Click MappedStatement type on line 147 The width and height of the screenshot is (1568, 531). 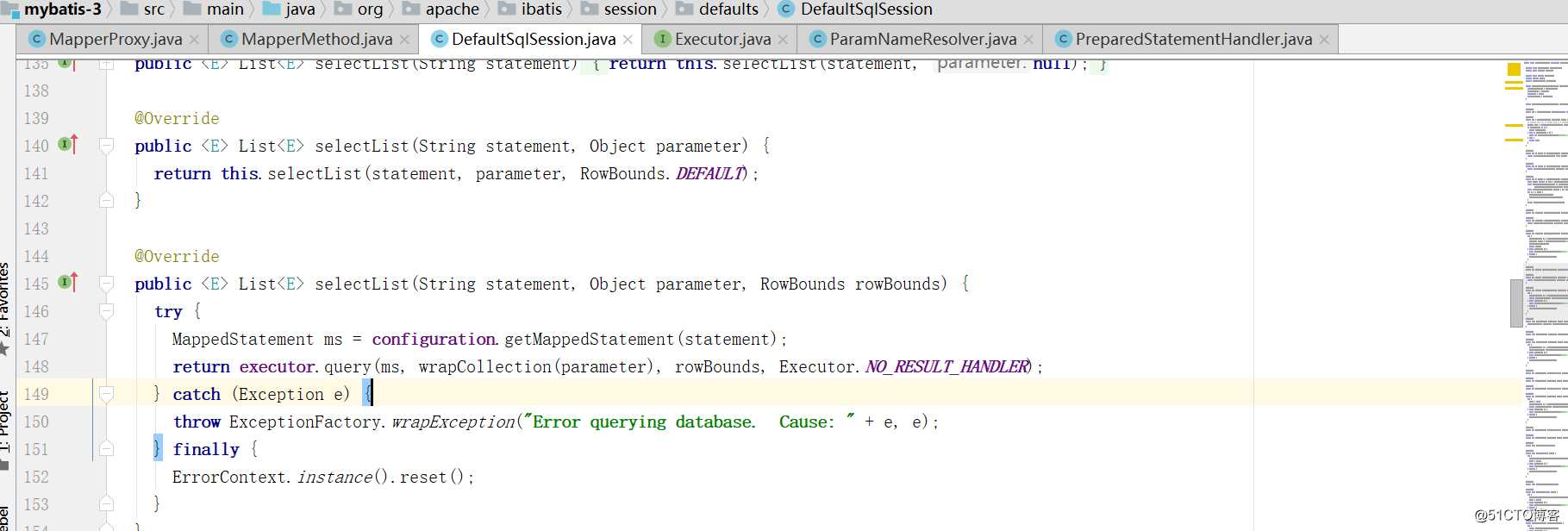pos(243,339)
